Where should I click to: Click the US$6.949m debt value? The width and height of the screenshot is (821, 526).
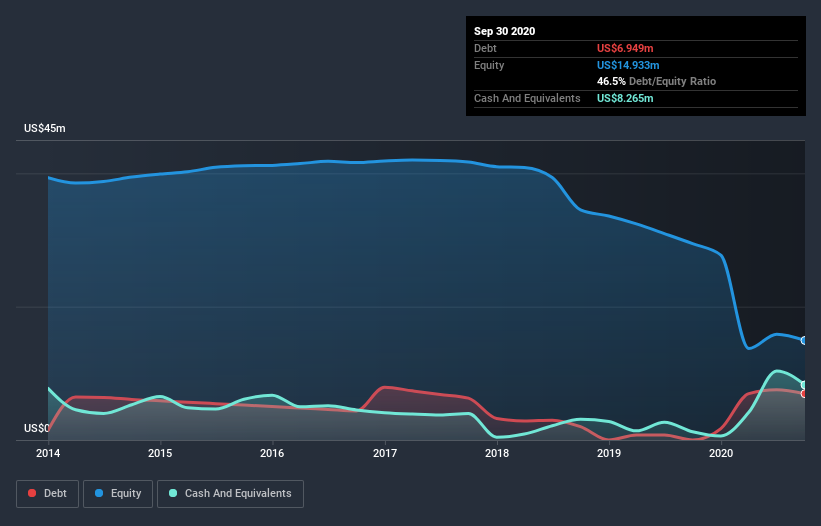pos(625,48)
